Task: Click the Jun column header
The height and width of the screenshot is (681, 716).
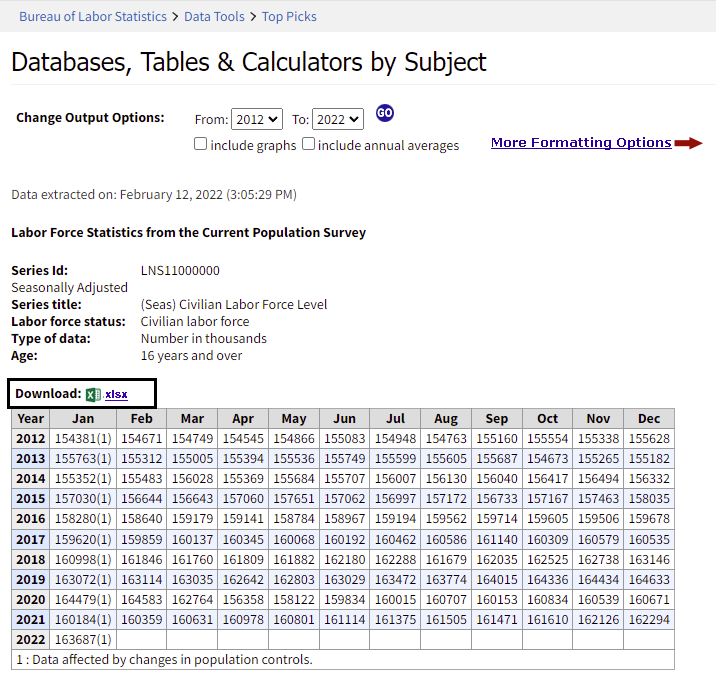Action: pos(344,418)
